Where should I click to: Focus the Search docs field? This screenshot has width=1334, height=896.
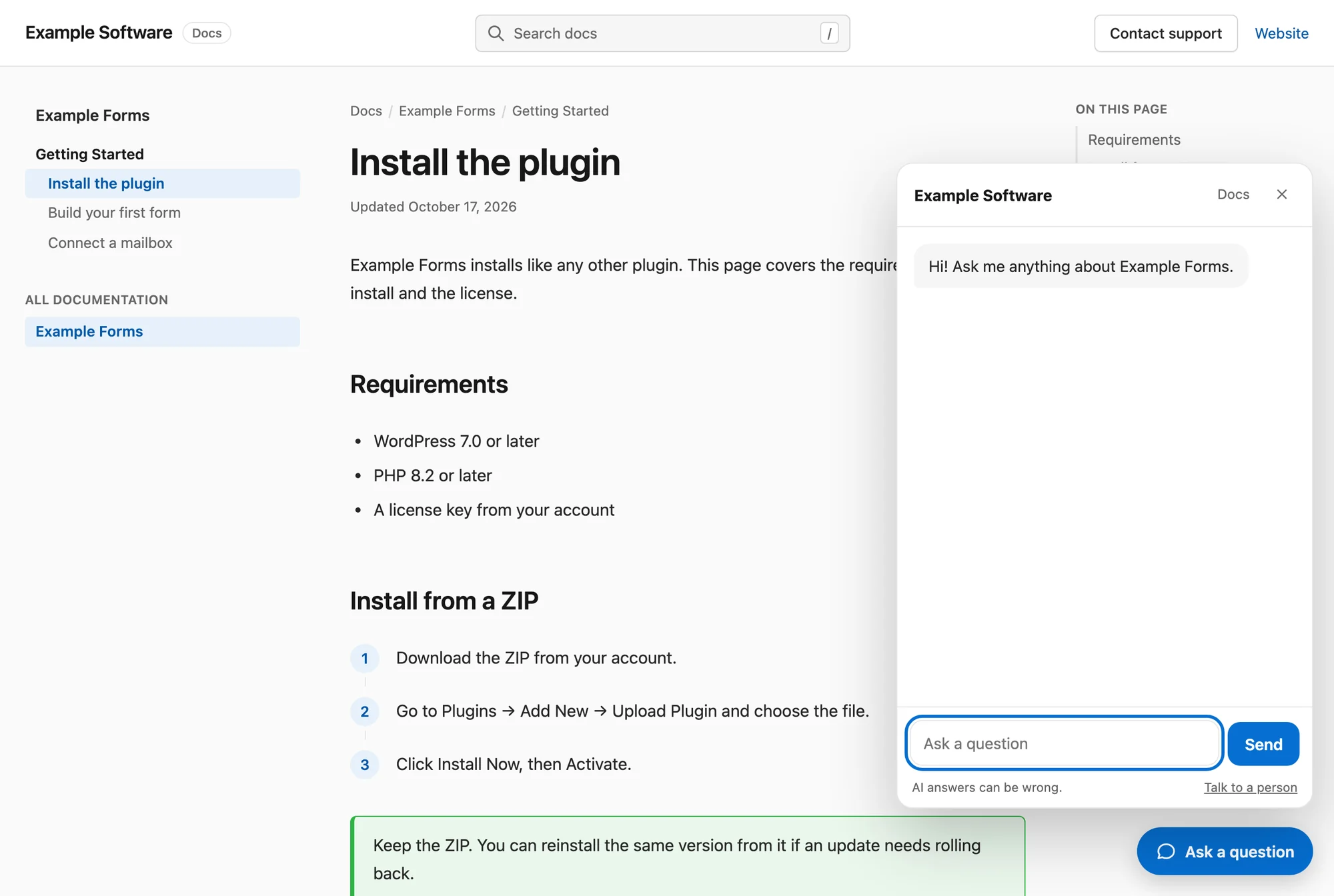(x=662, y=33)
